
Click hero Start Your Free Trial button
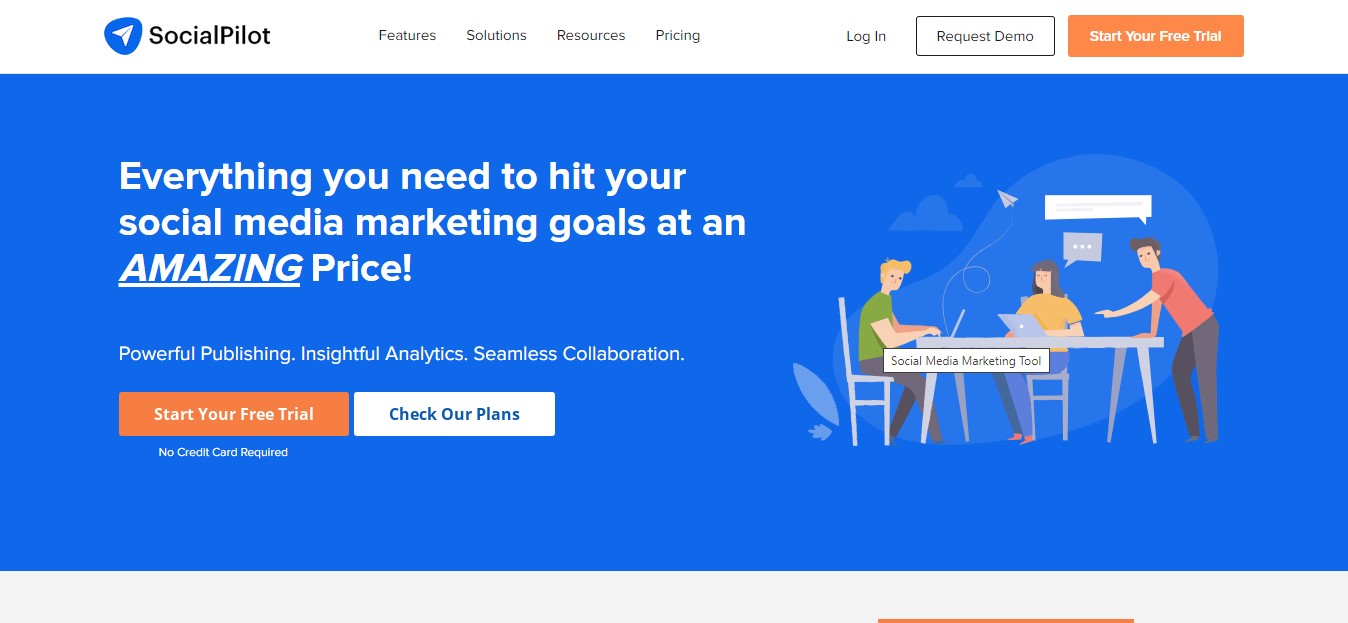[233, 414]
